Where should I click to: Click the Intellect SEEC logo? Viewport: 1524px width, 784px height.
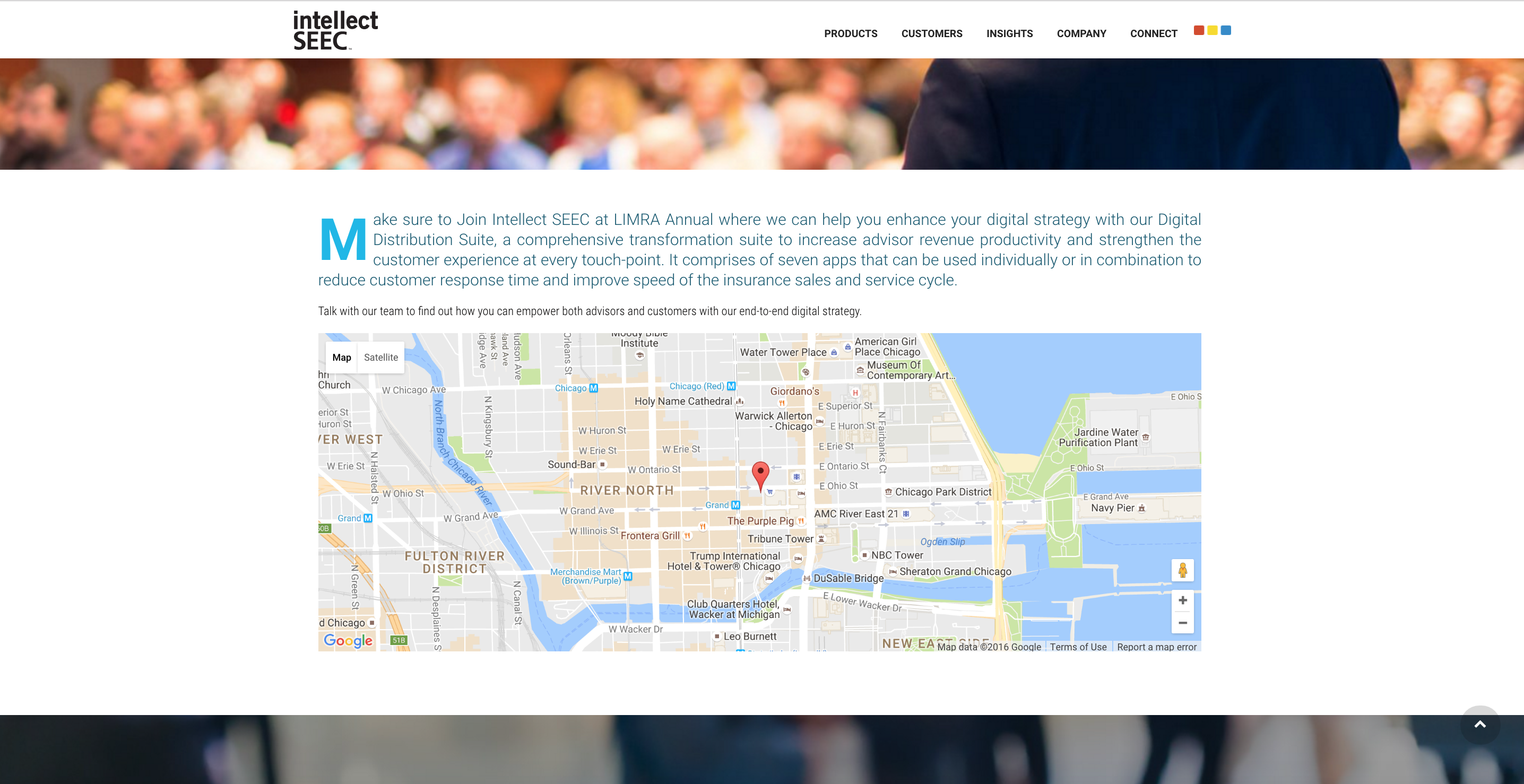[335, 30]
